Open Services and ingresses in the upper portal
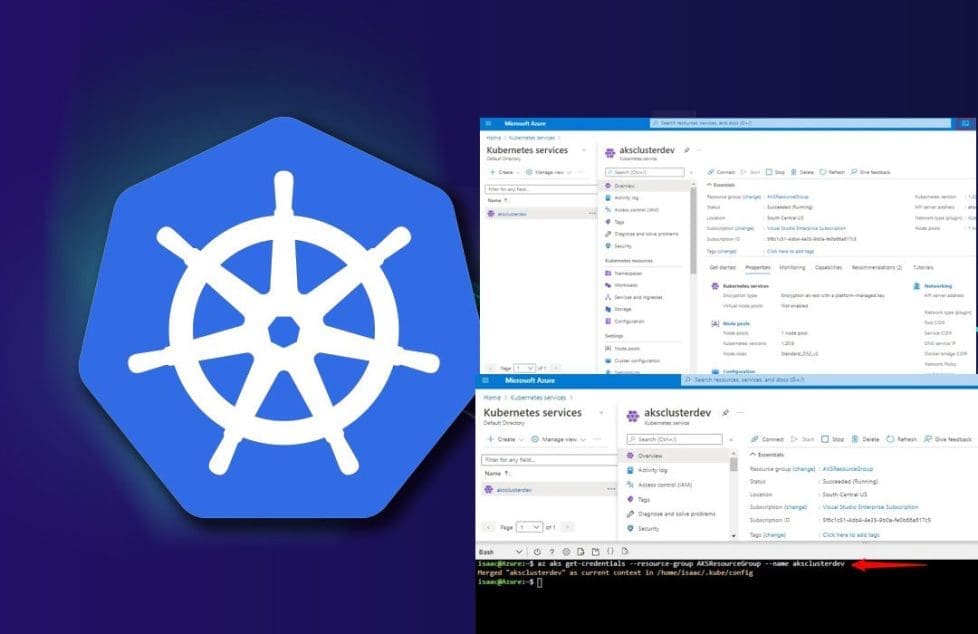The image size is (978, 634). [x=638, y=297]
